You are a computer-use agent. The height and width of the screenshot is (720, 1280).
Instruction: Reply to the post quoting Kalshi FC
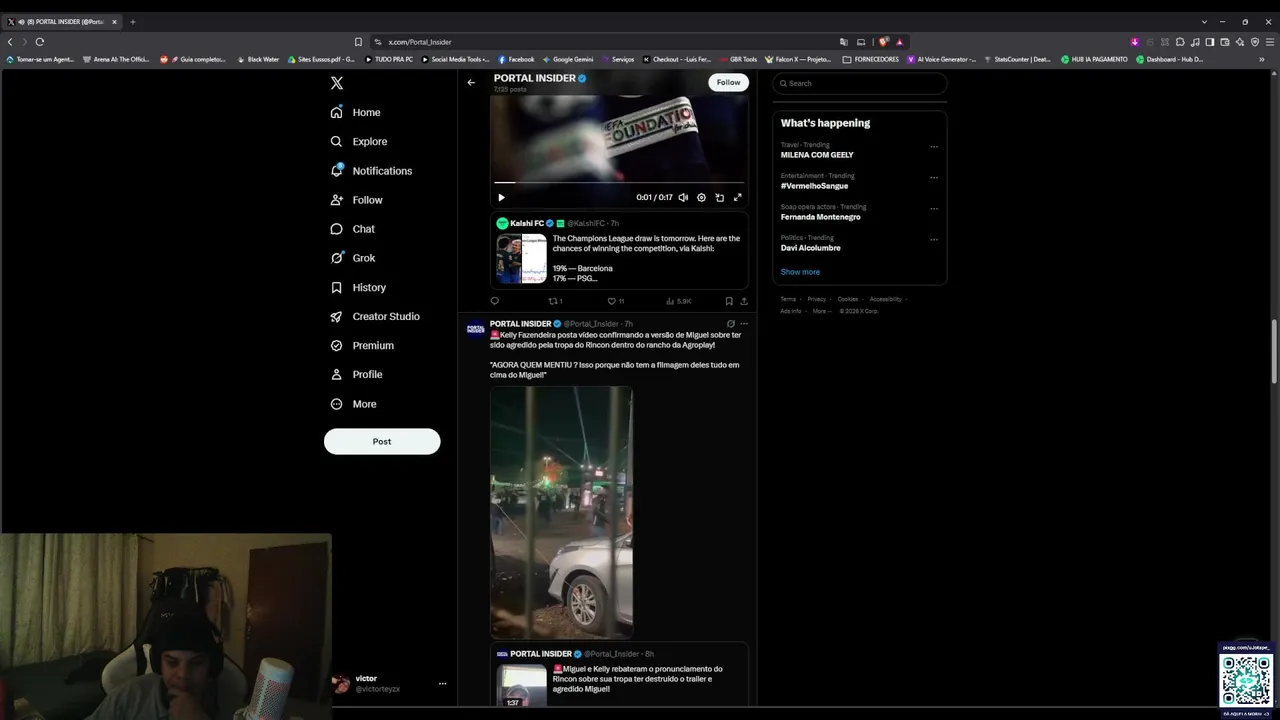pos(494,301)
